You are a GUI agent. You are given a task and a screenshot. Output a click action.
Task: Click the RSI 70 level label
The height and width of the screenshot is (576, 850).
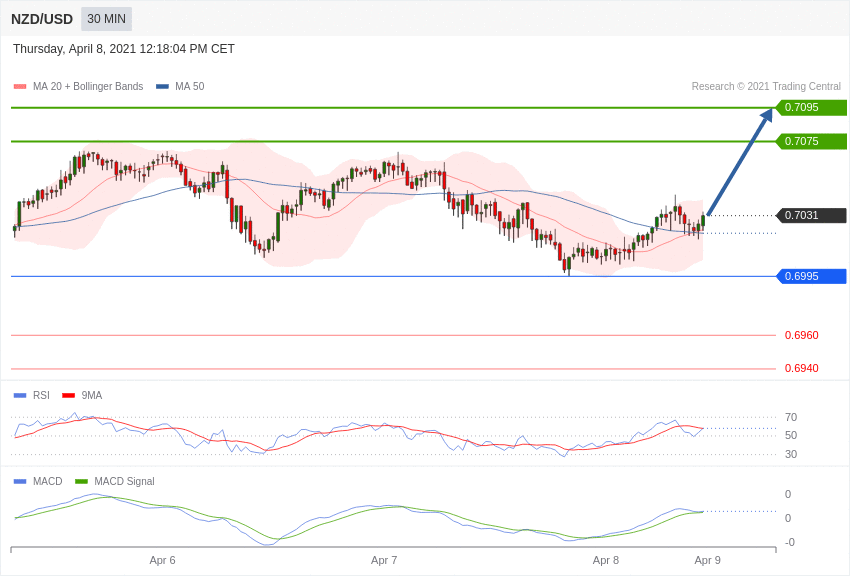coord(791,418)
